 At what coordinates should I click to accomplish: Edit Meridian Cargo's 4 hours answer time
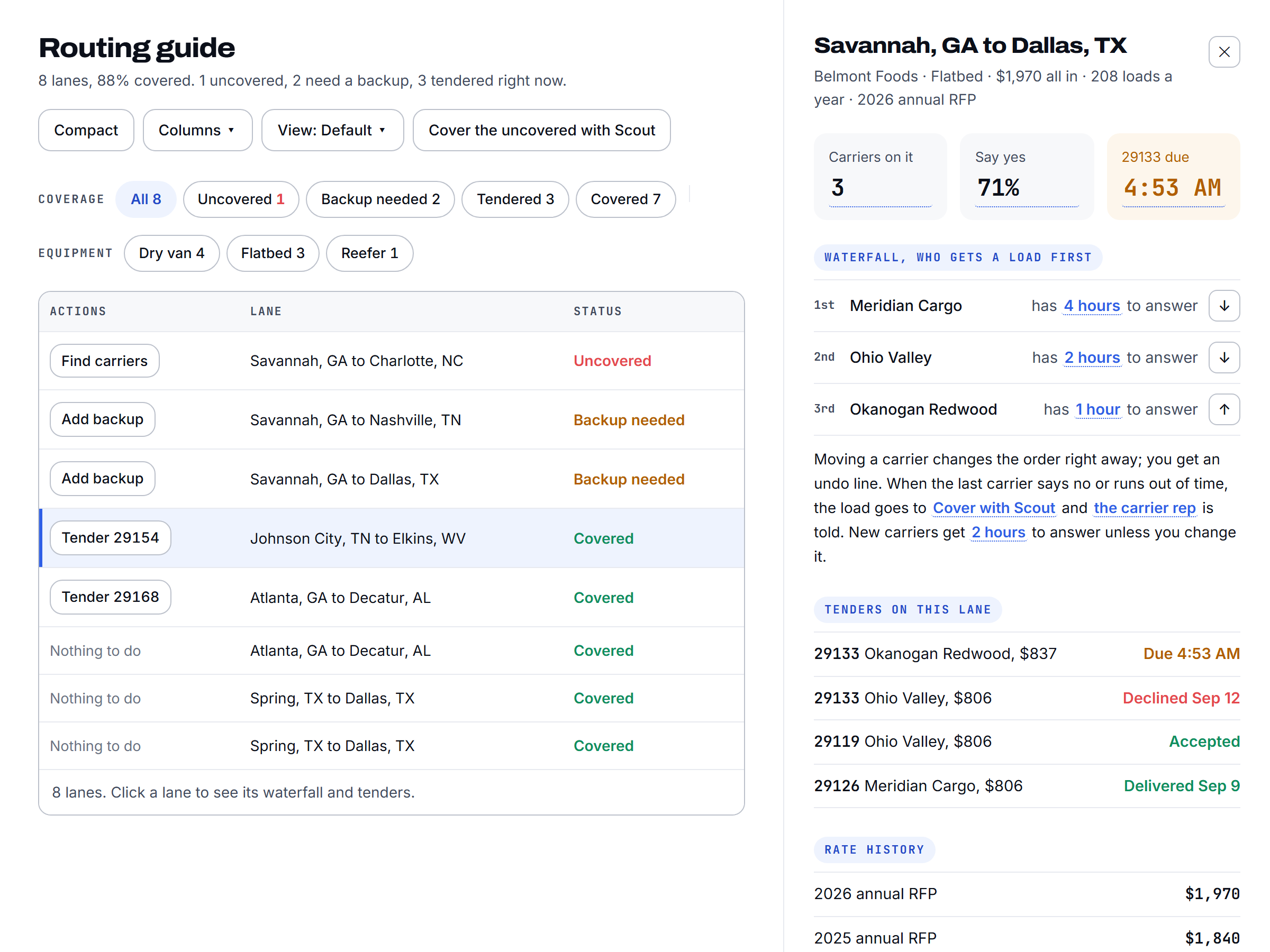tap(1092, 306)
